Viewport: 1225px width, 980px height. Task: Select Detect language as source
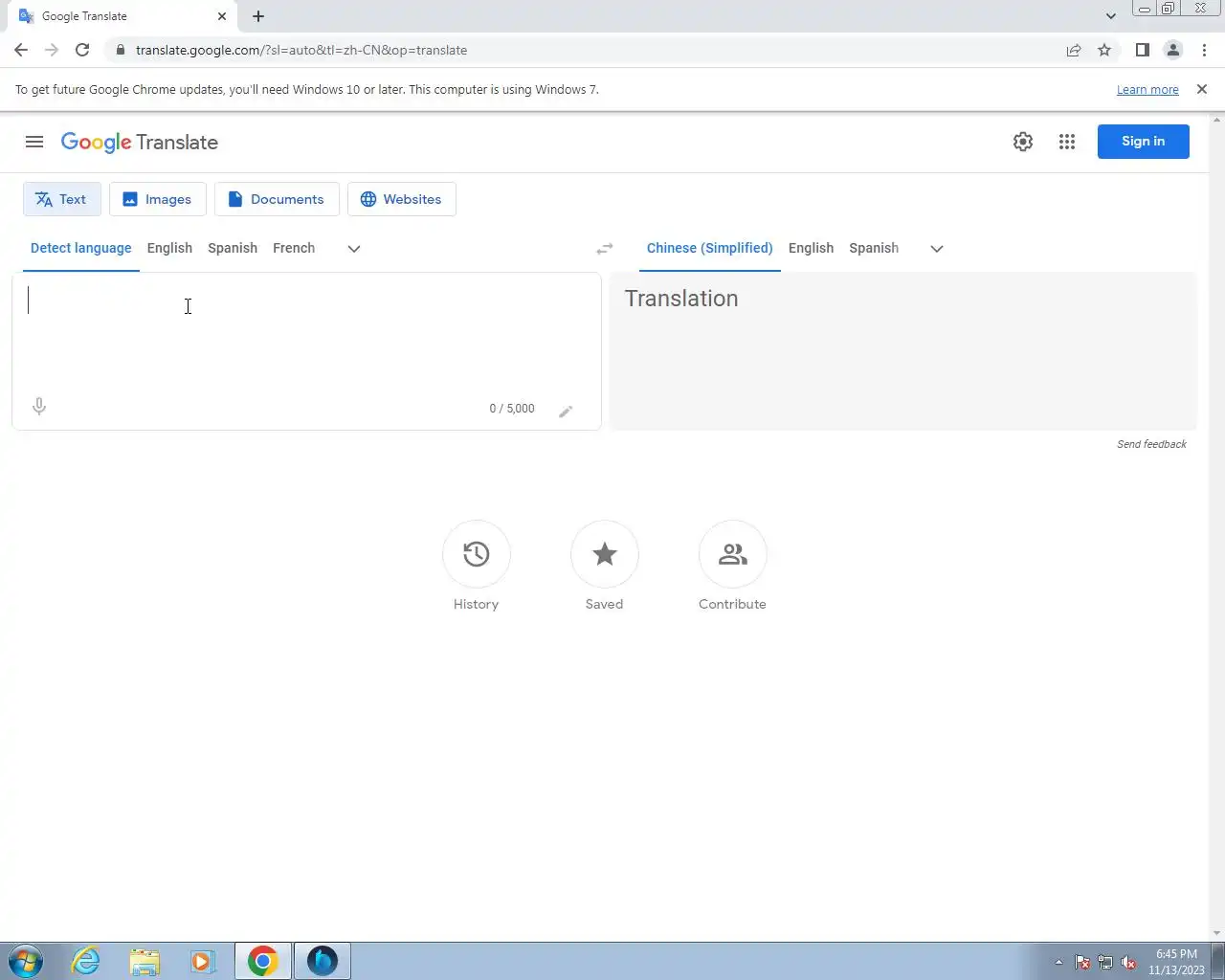coord(81,248)
